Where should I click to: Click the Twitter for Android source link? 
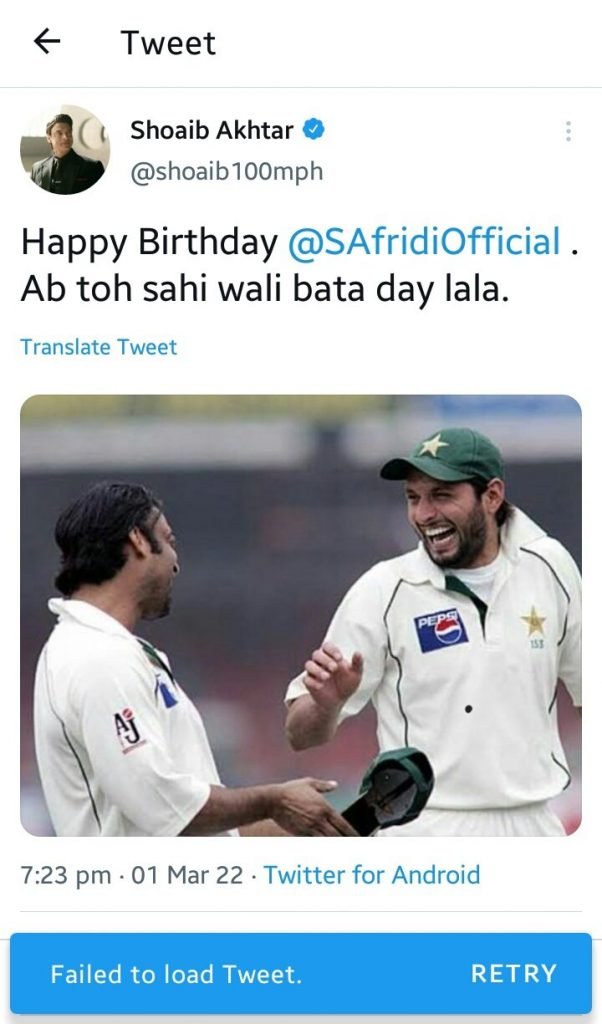coord(372,874)
